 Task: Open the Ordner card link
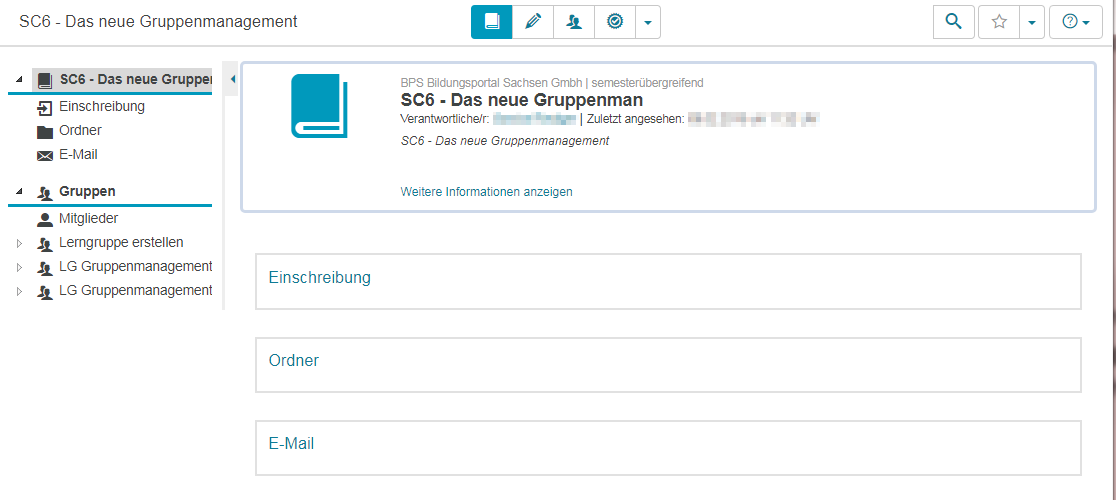(x=293, y=360)
